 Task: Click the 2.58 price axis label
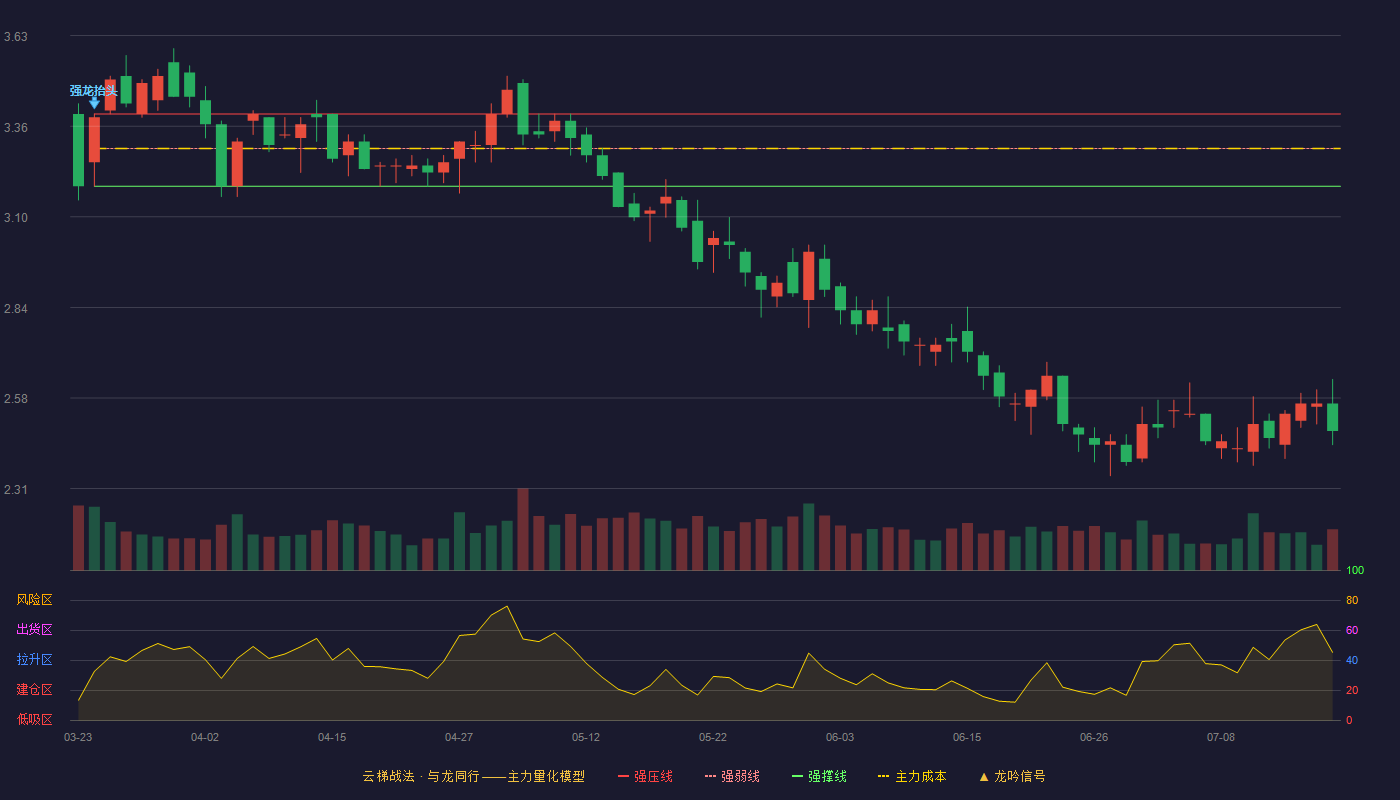pyautogui.click(x=16, y=399)
